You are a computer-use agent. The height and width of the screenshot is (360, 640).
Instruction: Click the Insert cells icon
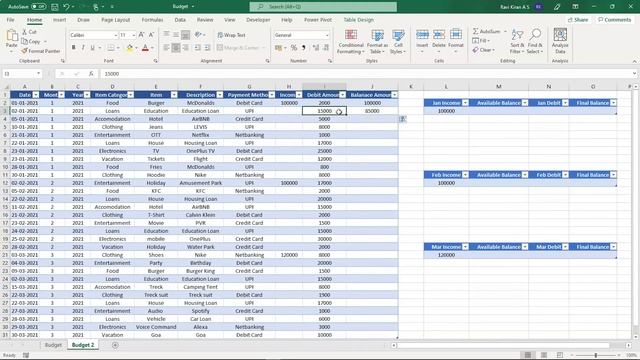[x=422, y=35]
